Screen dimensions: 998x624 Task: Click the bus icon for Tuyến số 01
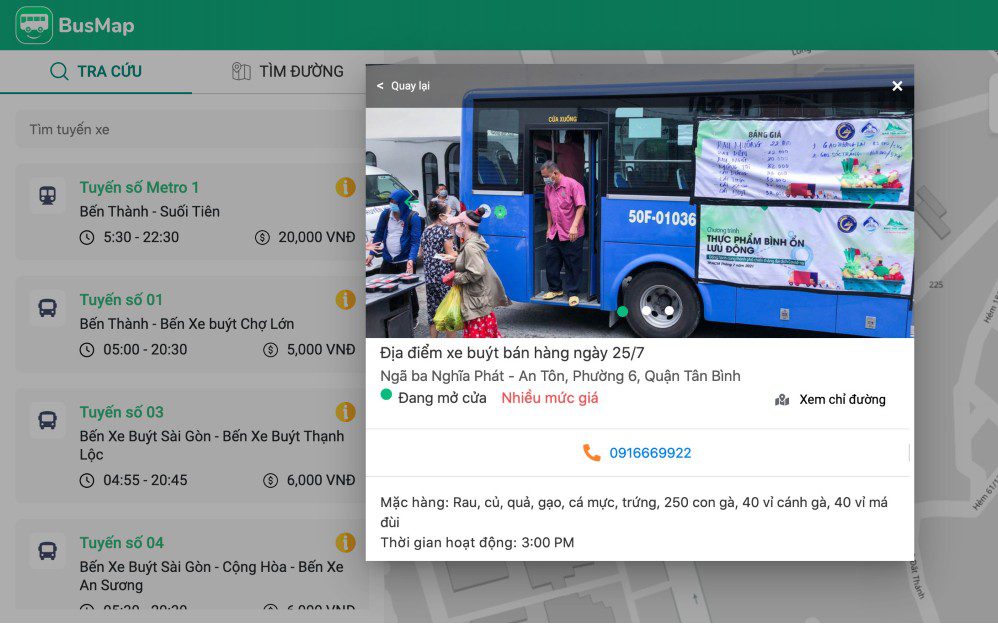coord(47,308)
